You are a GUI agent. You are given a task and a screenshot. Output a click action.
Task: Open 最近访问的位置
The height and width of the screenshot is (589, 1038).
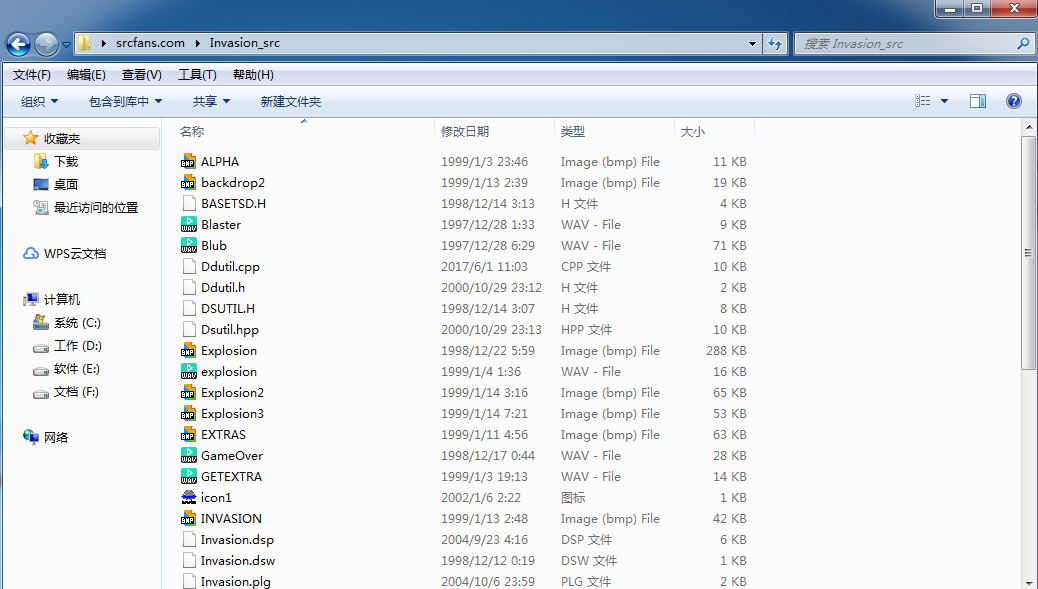[x=96, y=208]
